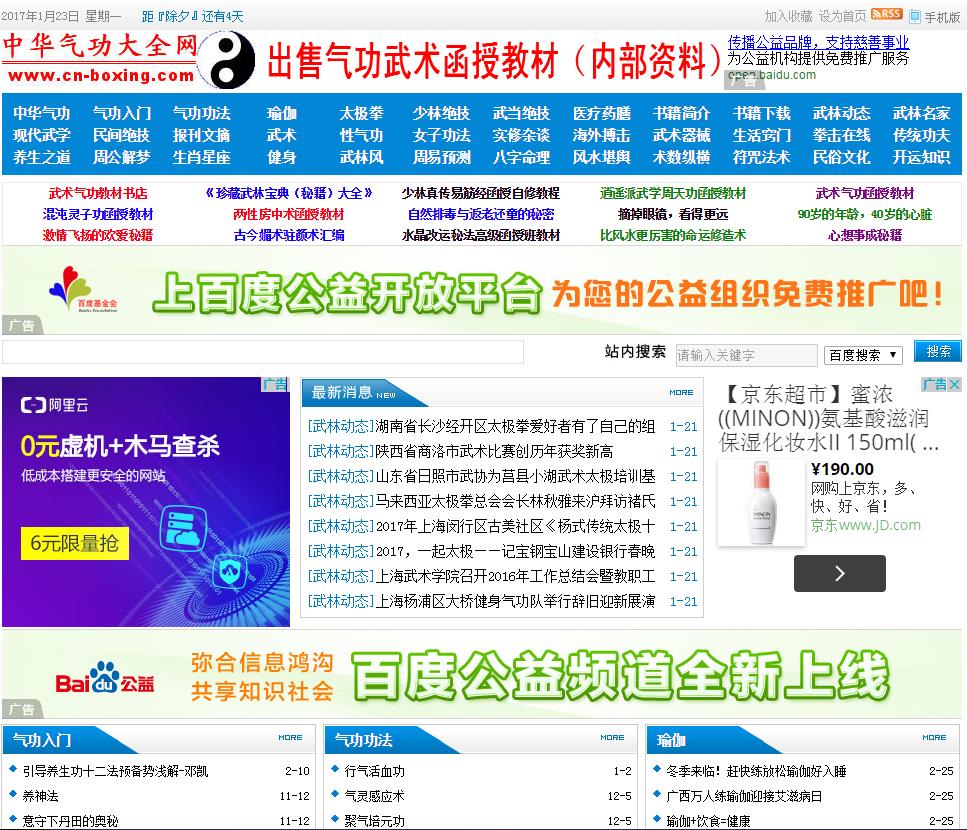Select 生肖星座 in navigation menu
967x830 pixels.
[202, 157]
